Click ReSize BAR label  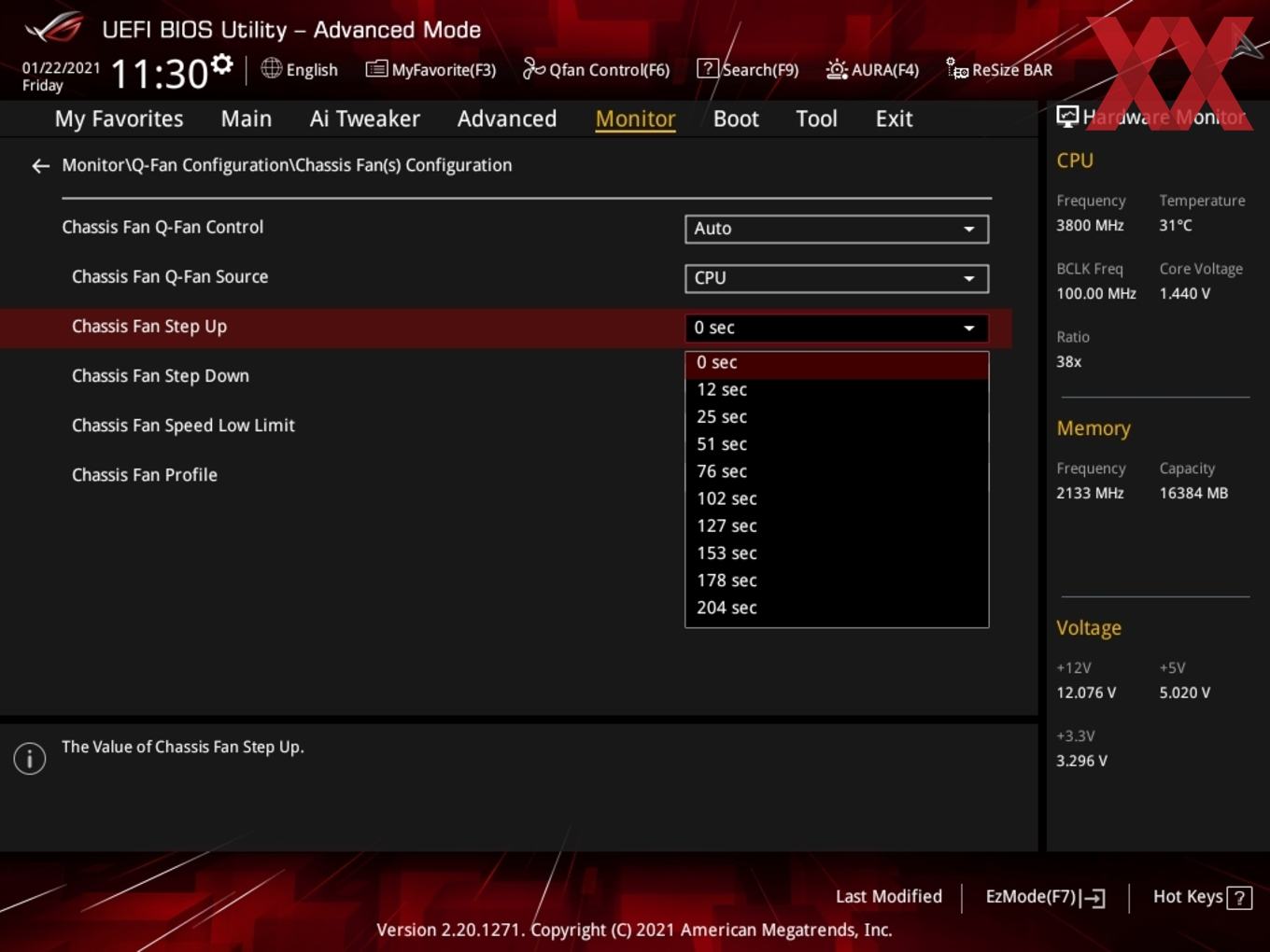[1012, 70]
